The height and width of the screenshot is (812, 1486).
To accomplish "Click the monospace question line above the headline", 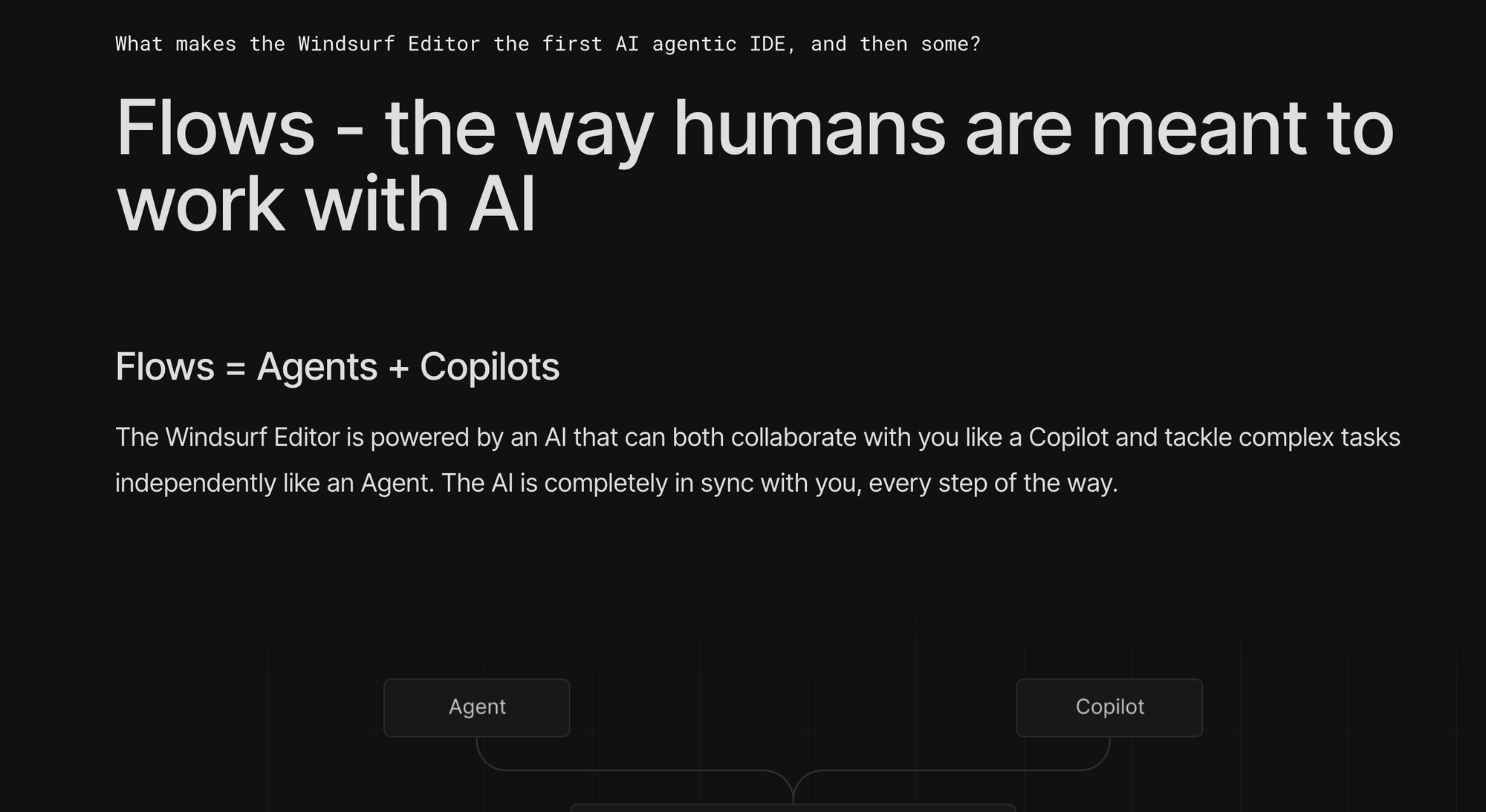I will 548,44.
